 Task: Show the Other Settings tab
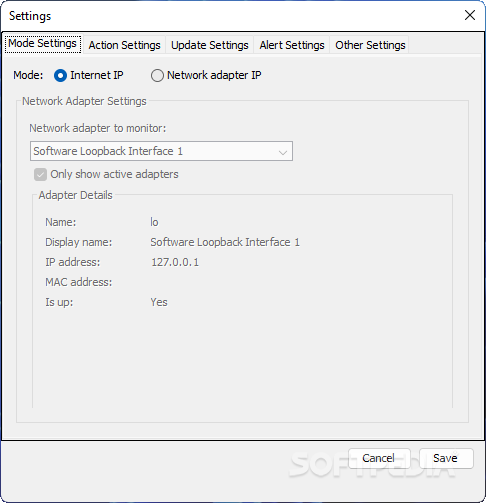(x=370, y=45)
